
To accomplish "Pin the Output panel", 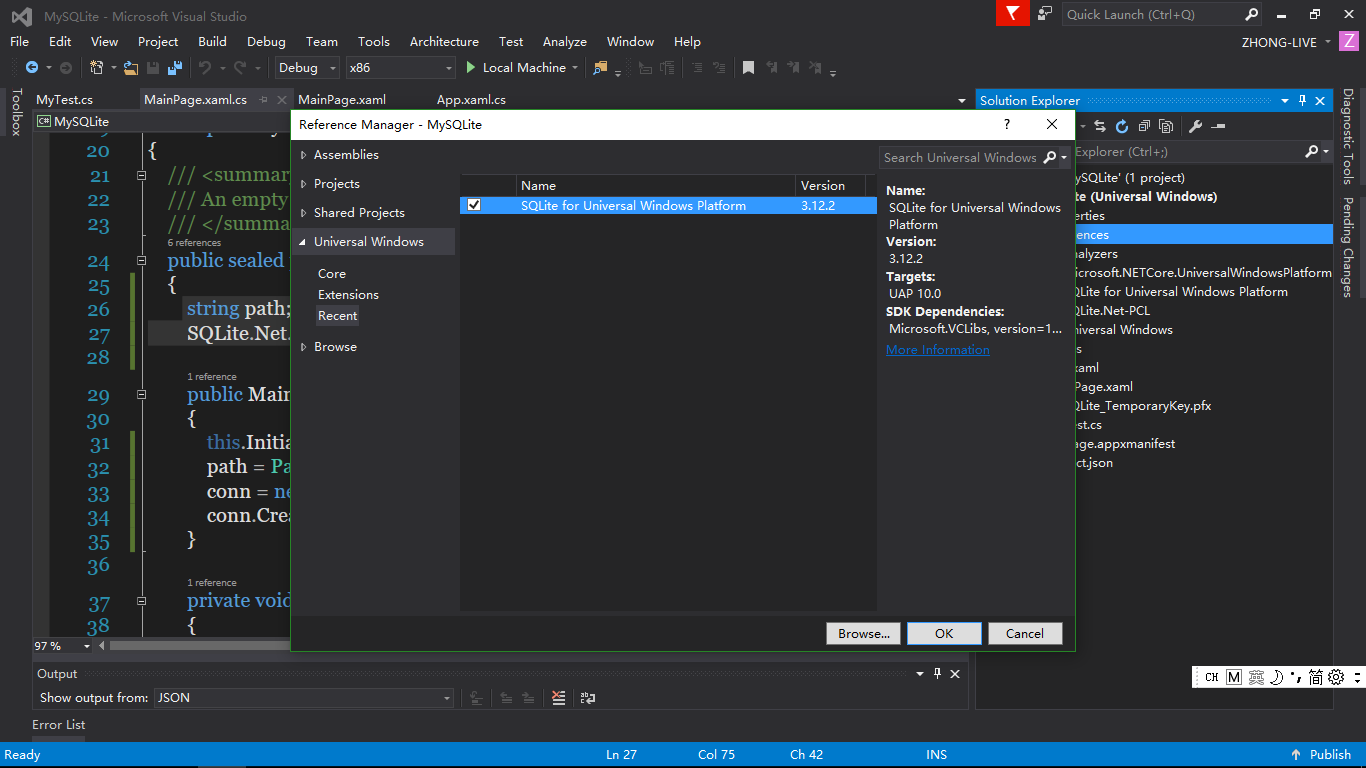I will tap(938, 674).
